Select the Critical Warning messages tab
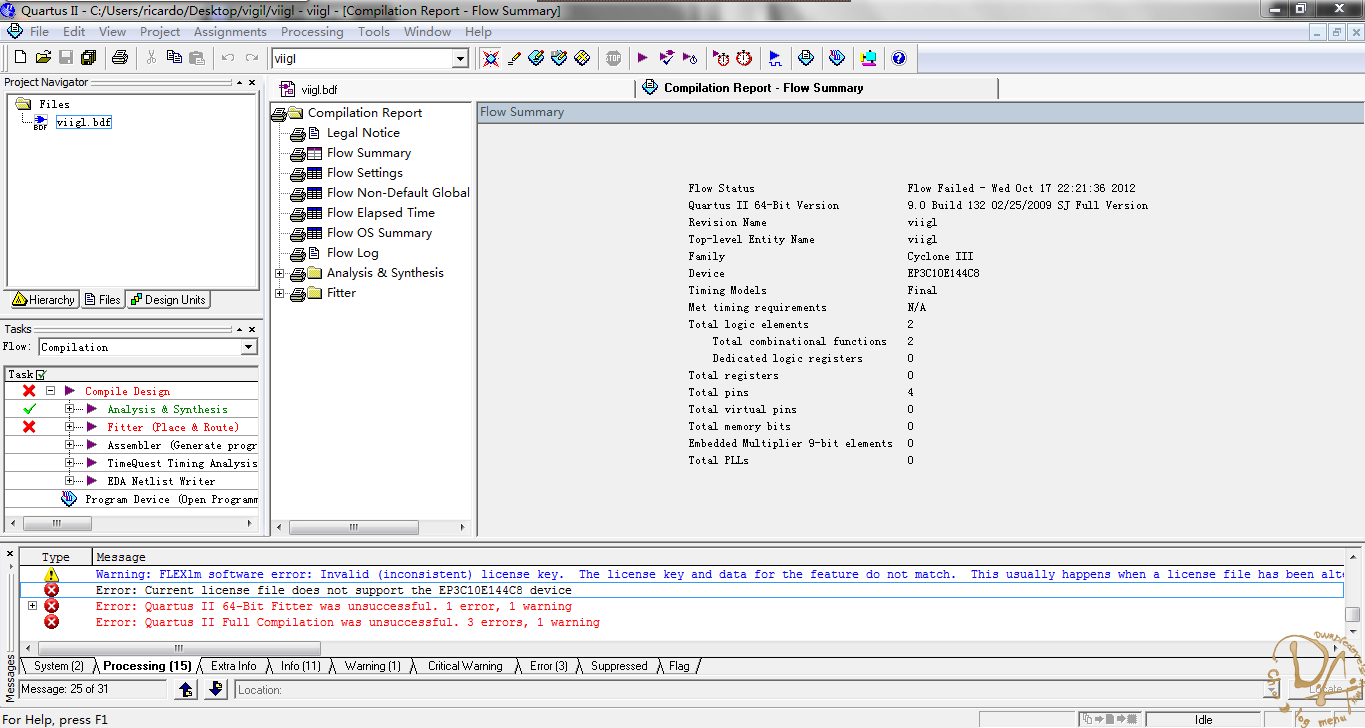Image resolution: width=1365 pixels, height=728 pixels. coord(465,666)
